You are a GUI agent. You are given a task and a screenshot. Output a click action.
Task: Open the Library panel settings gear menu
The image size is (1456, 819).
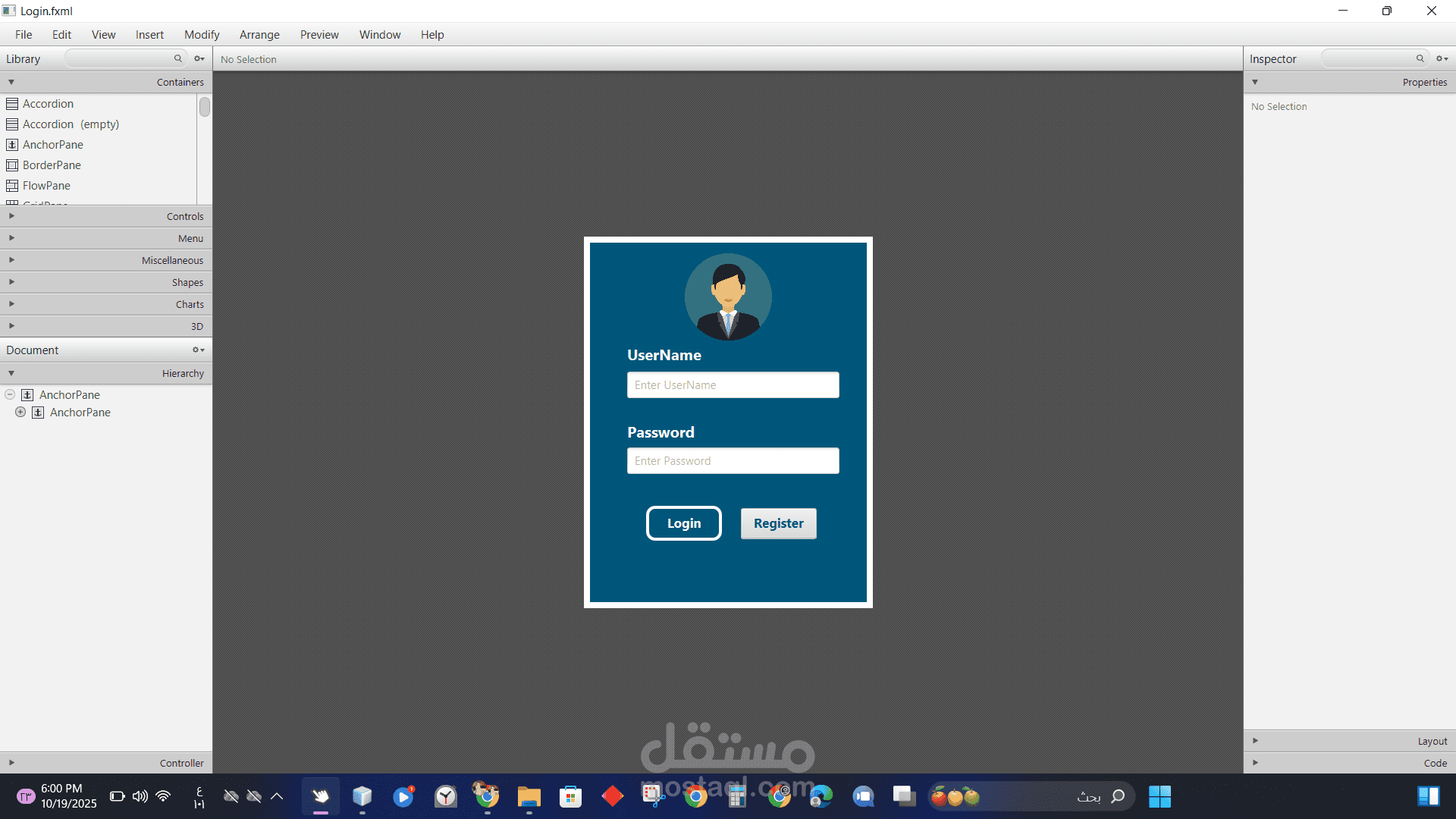[x=199, y=58]
